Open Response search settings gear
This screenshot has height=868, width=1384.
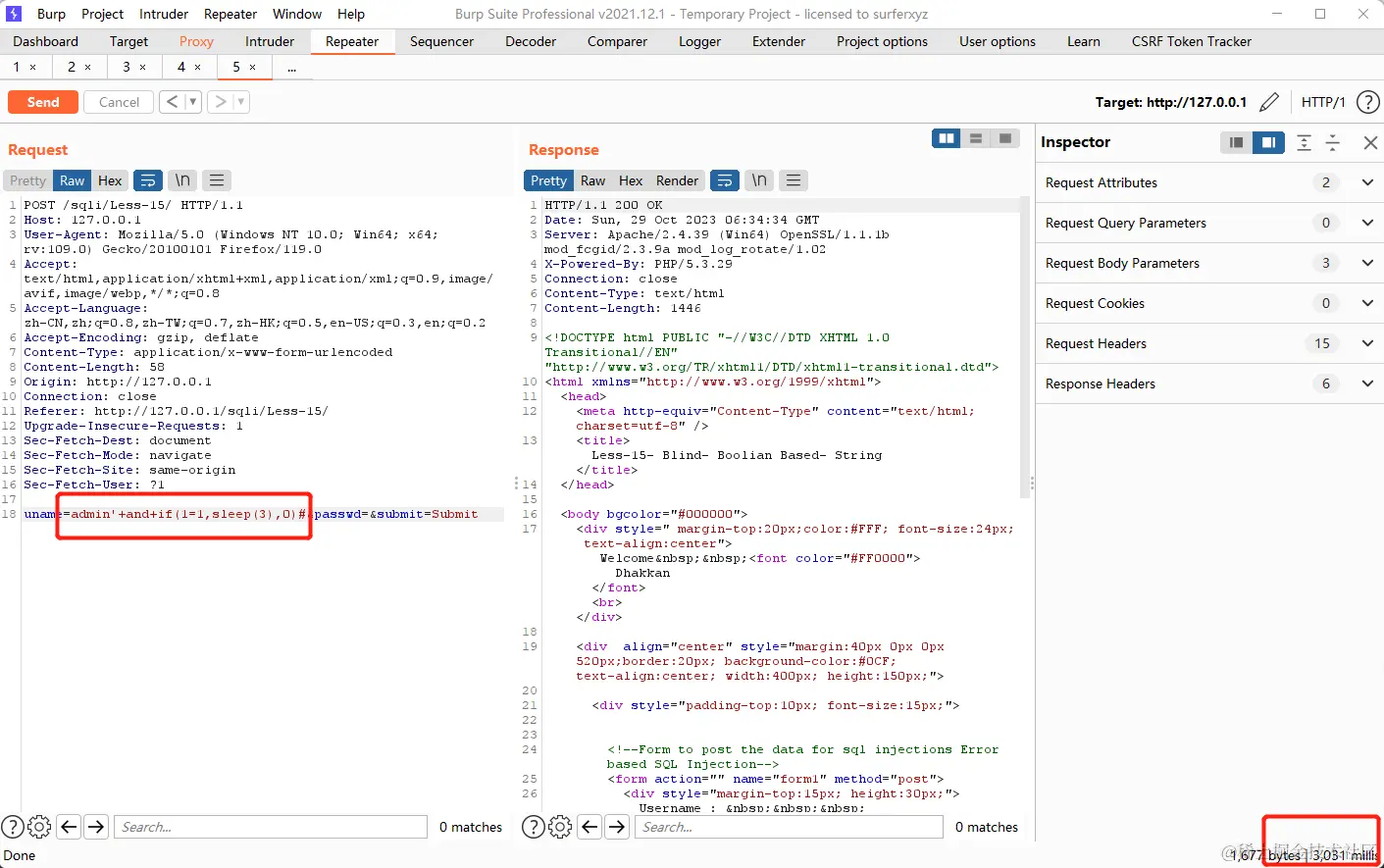tap(560, 827)
